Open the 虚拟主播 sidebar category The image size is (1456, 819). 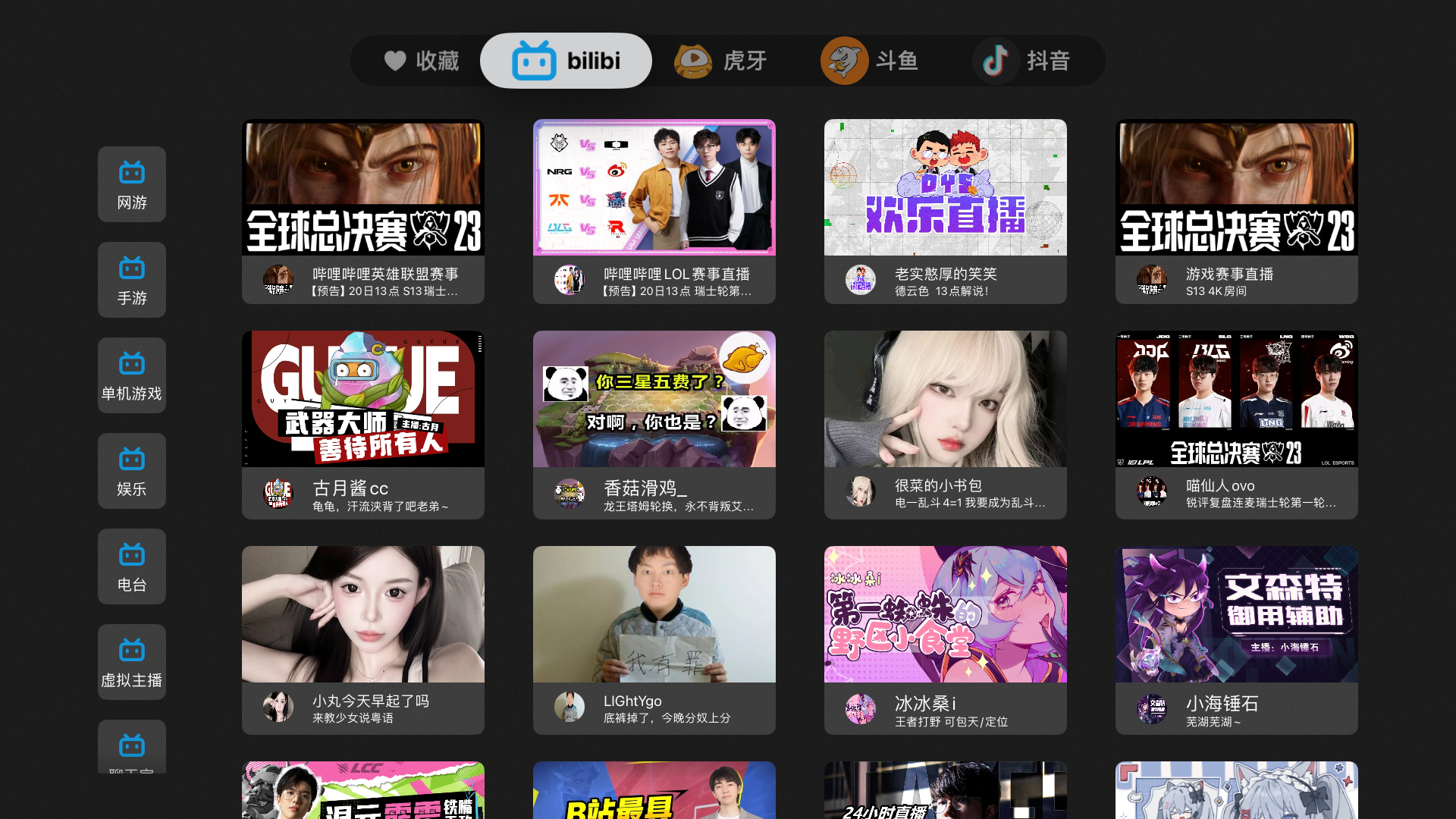[132, 662]
